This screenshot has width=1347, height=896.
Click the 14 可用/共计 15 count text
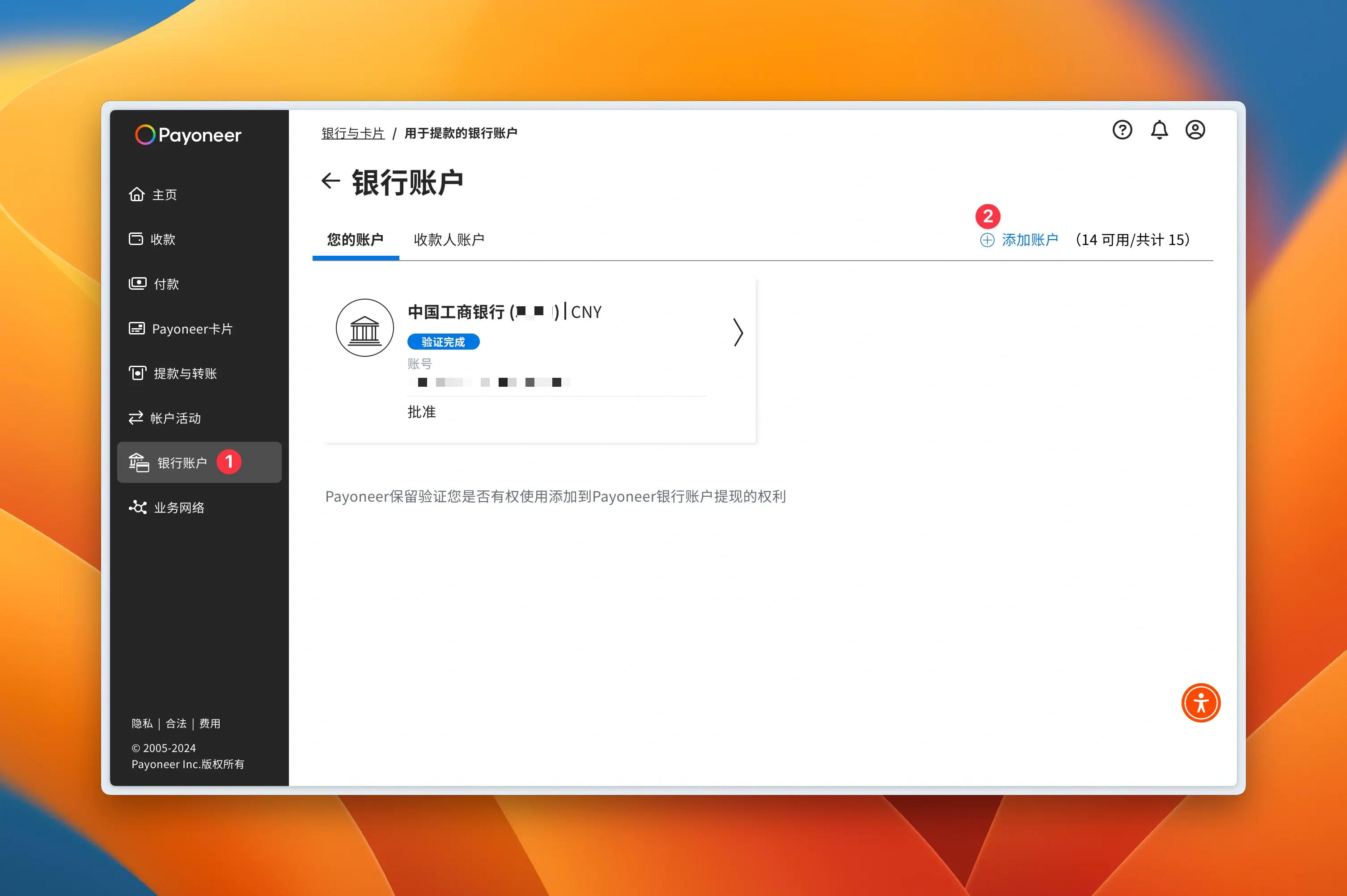click(1132, 240)
